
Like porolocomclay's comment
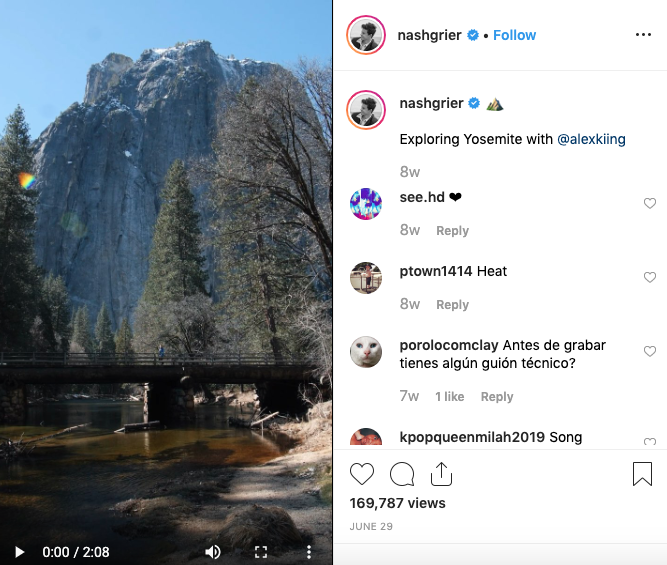650,351
